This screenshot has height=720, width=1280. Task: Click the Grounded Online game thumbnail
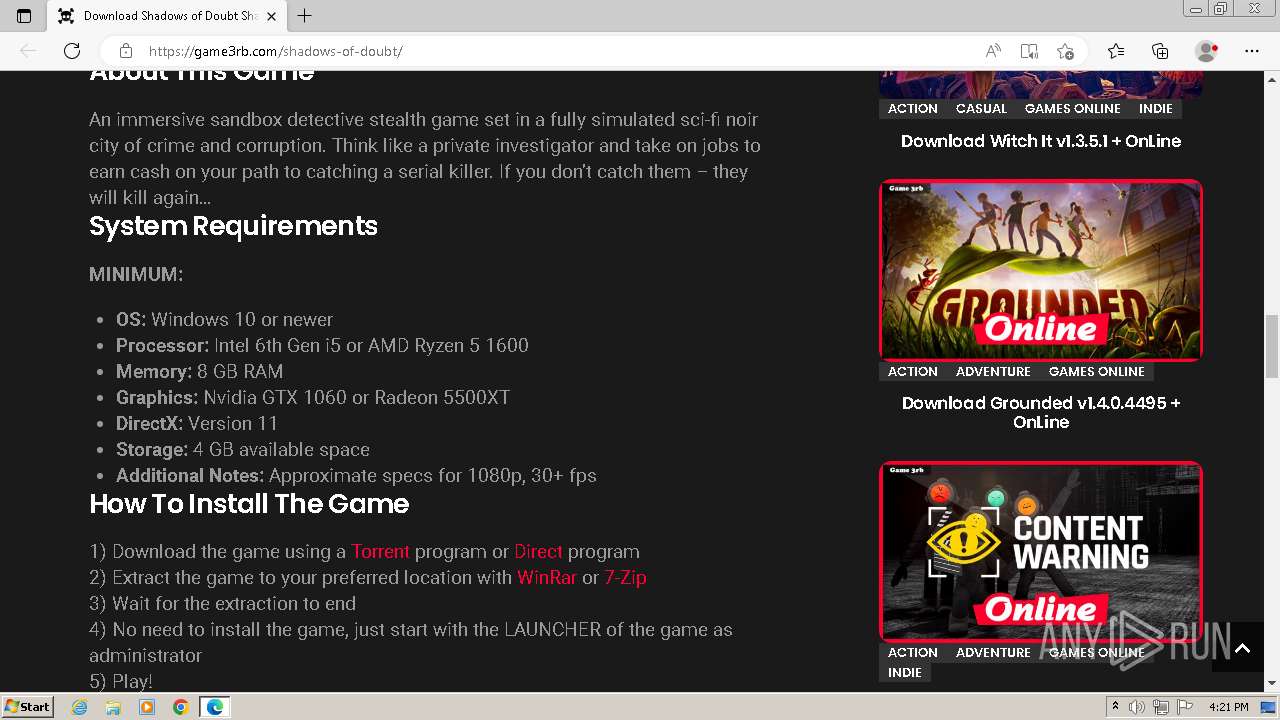click(x=1041, y=270)
